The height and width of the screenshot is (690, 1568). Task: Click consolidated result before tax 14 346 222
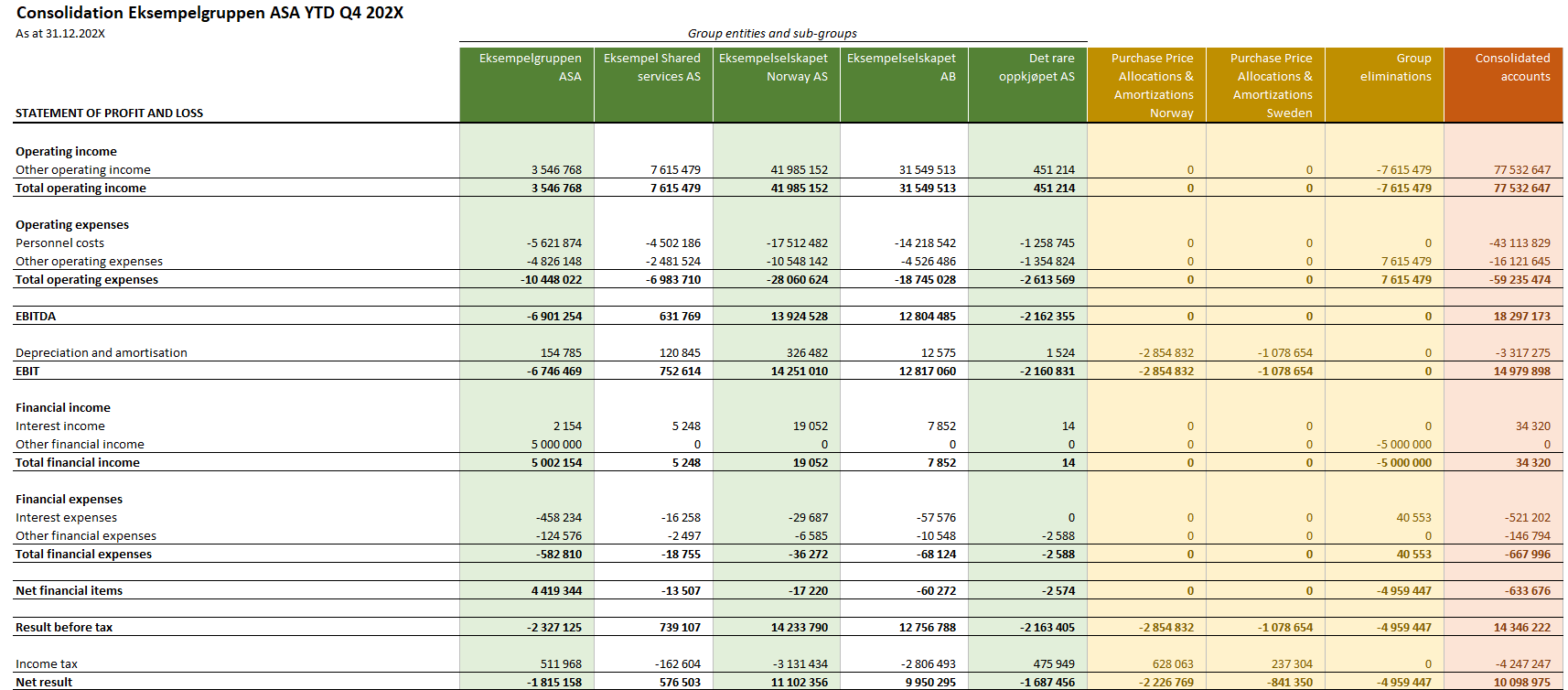tap(1522, 628)
